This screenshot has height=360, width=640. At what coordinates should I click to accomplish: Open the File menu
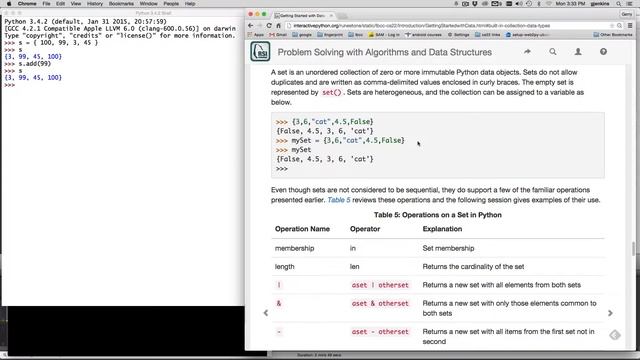47,4
